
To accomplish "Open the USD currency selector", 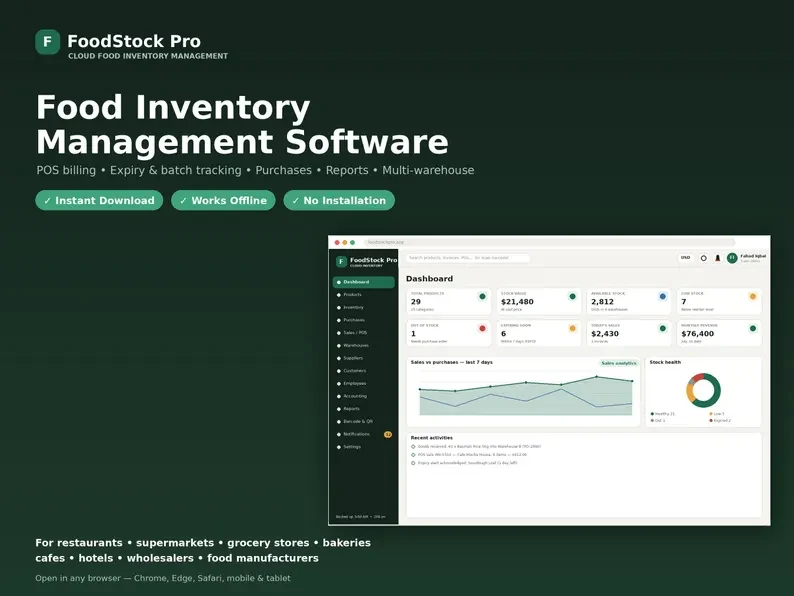I will coord(685,258).
